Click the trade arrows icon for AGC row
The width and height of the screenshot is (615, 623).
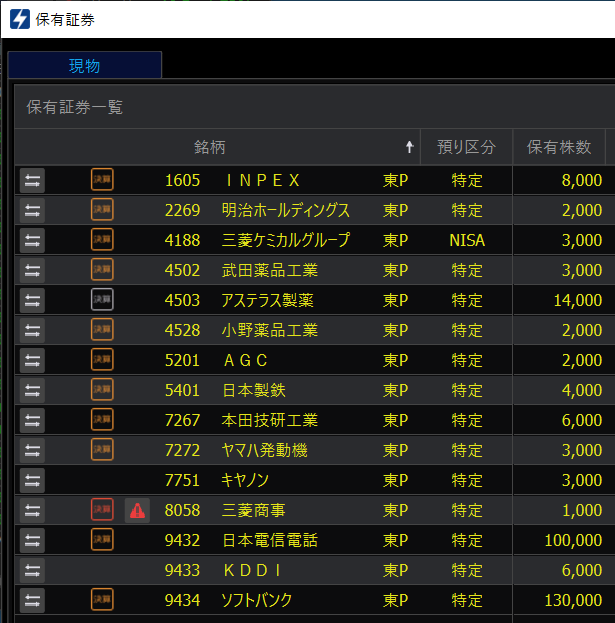tap(32, 360)
